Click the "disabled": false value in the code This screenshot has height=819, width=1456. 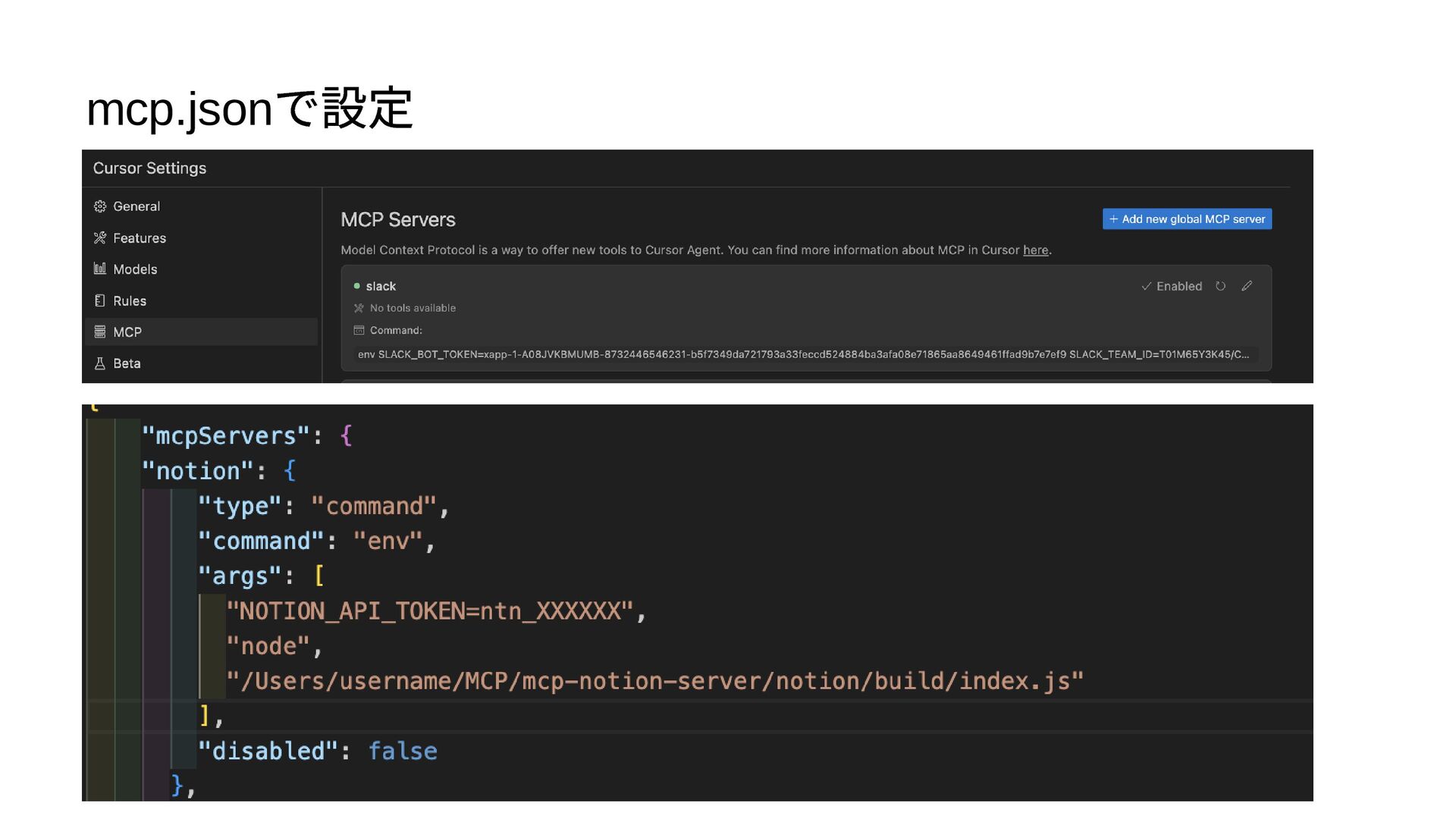click(x=403, y=752)
